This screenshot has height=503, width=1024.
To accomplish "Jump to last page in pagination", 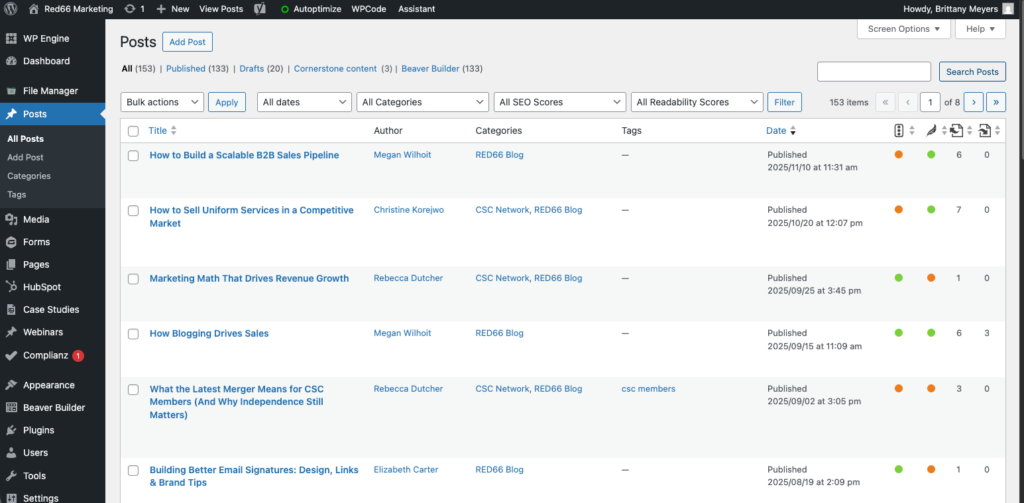I will pyautogui.click(x=995, y=102).
